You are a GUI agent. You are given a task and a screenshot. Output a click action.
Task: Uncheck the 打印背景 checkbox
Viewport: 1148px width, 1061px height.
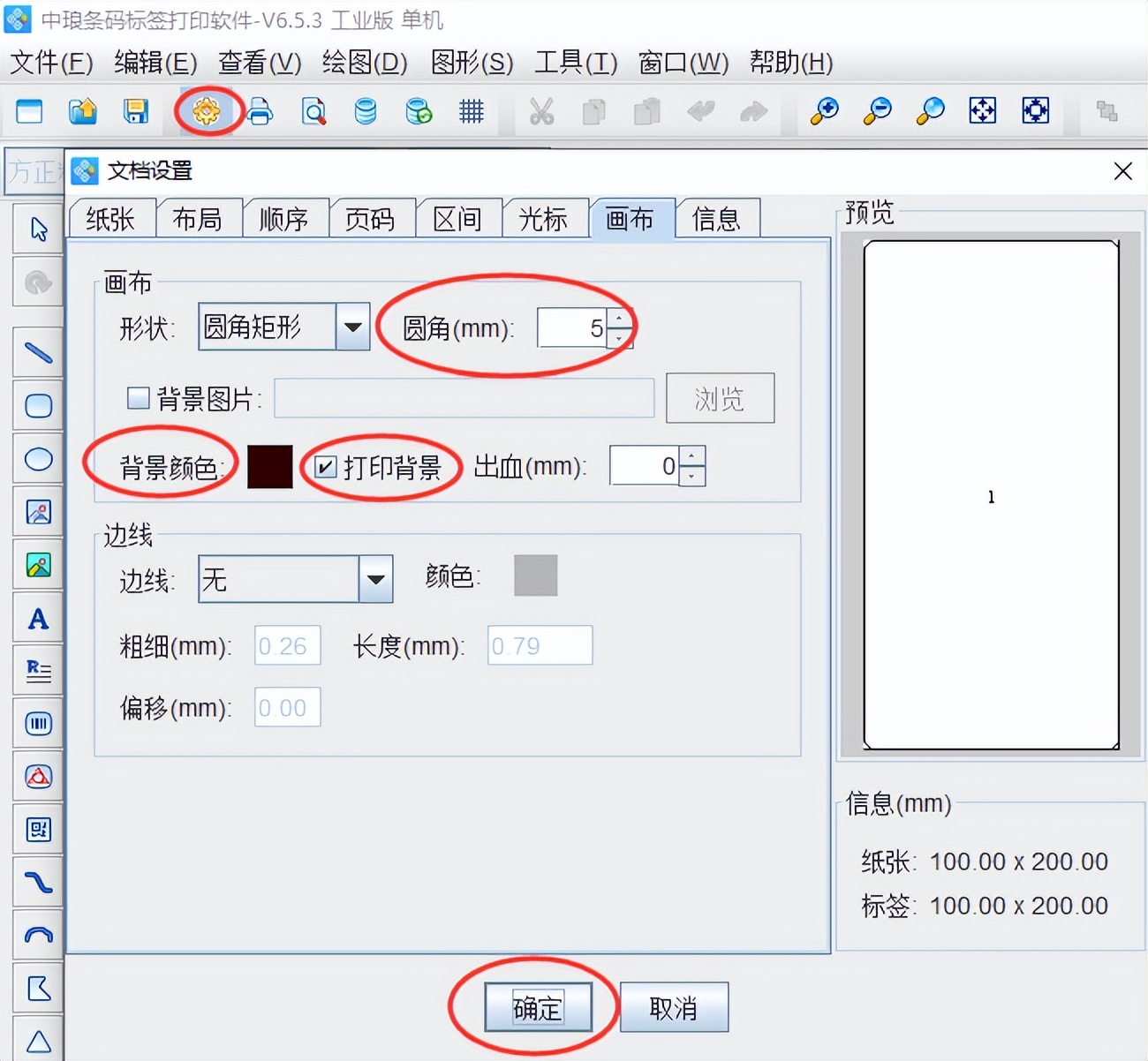coord(326,467)
